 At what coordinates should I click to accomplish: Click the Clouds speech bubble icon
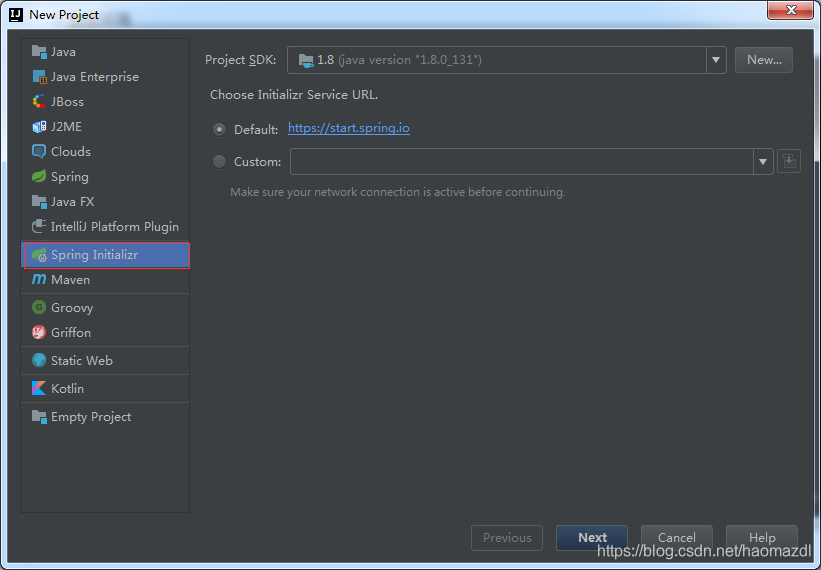coord(39,152)
